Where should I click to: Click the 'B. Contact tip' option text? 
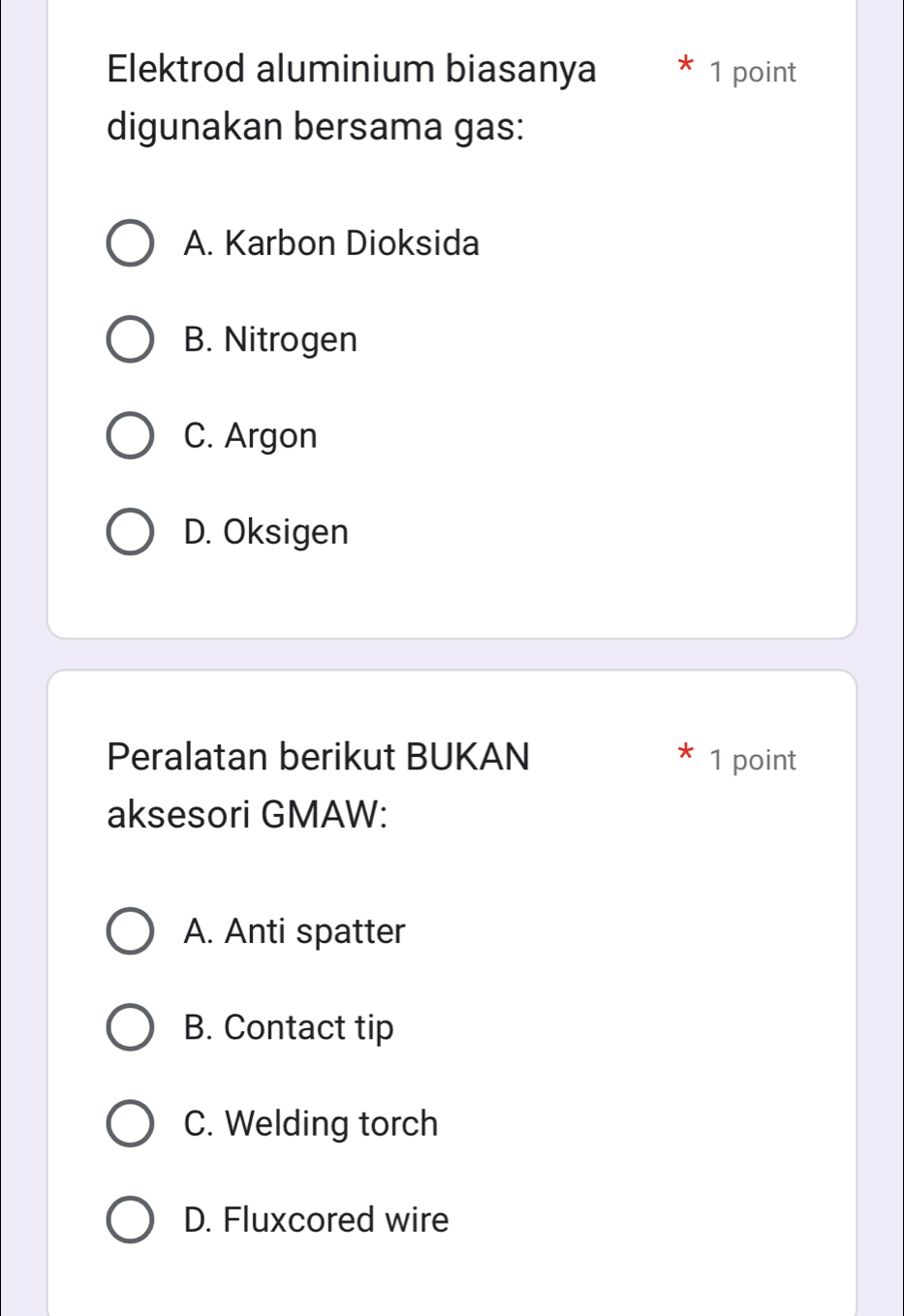coord(289,1027)
